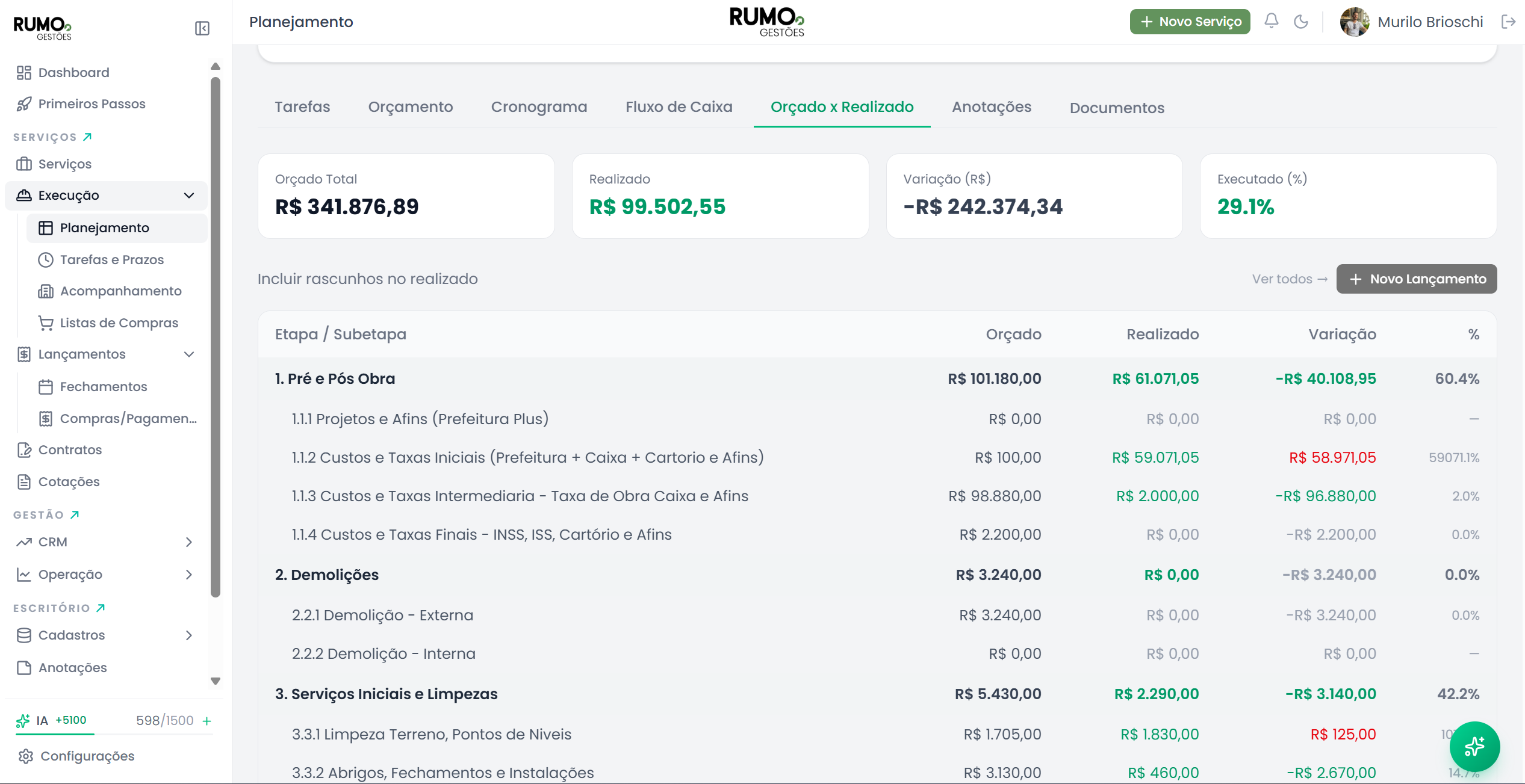The width and height of the screenshot is (1525, 784).
Task: Click sidebar scroll up arrow
Action: [x=216, y=66]
